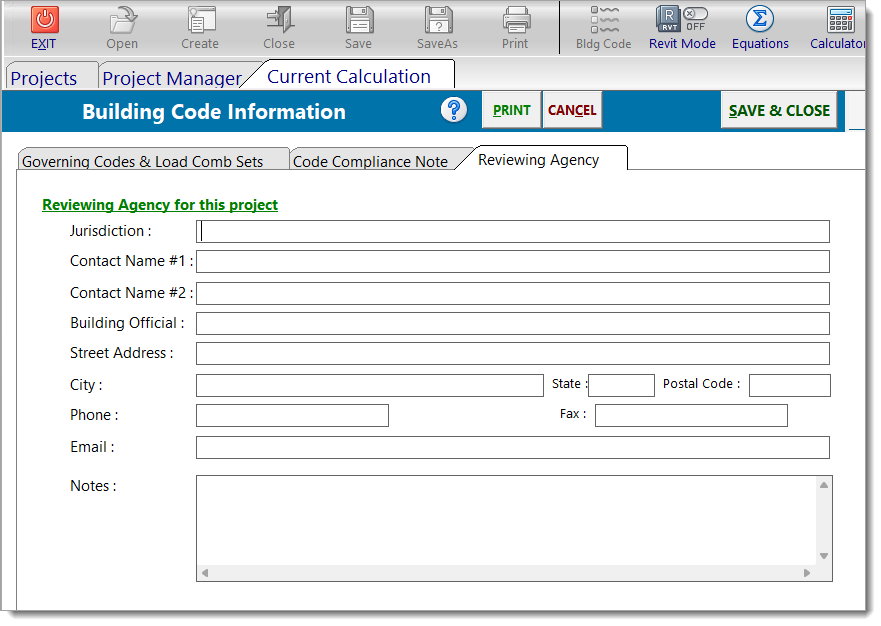Open a project using the Open icon
Image resolution: width=881 pixels, height=626 pixels.
(122, 27)
